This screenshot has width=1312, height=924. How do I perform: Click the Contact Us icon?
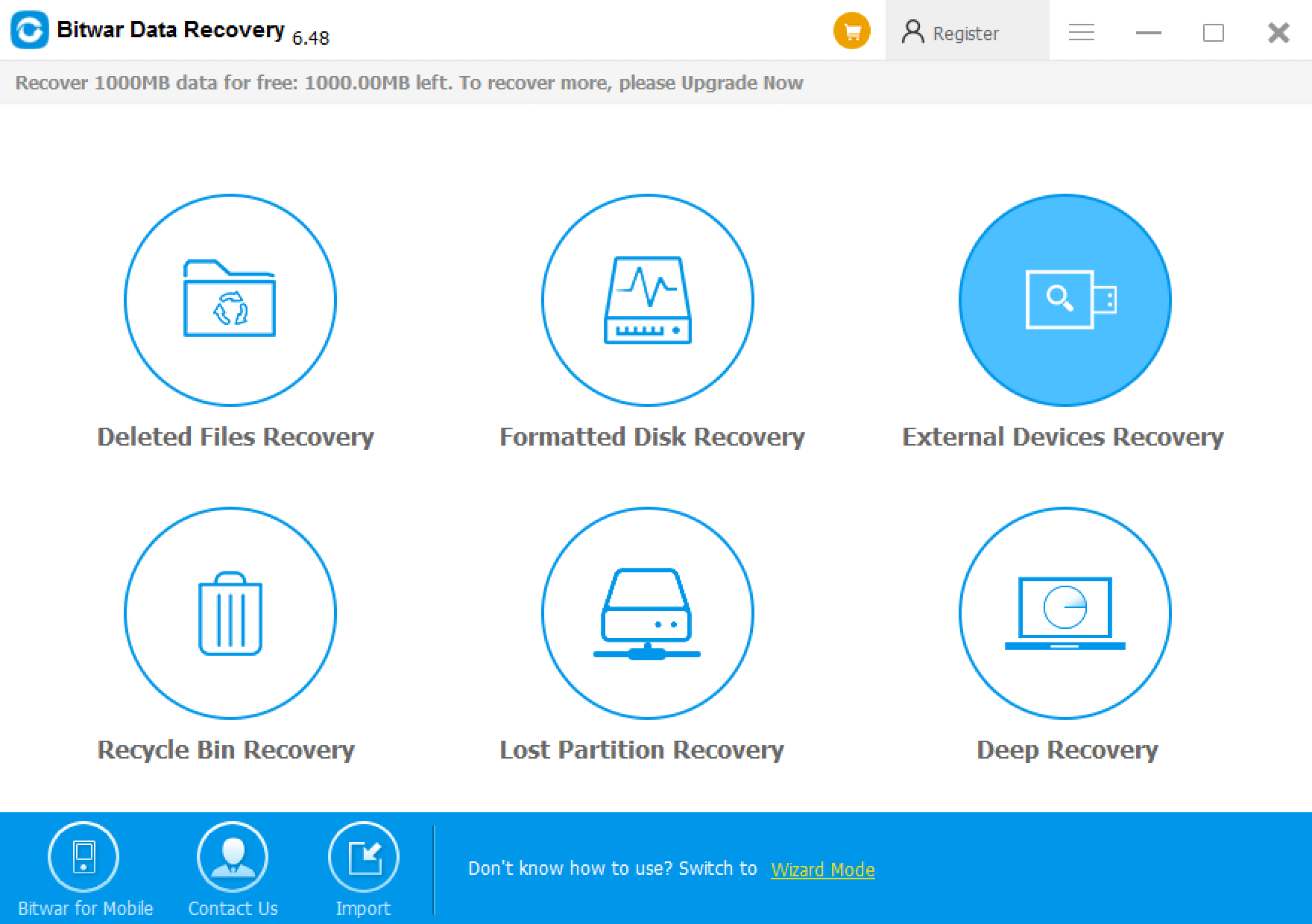point(233,857)
